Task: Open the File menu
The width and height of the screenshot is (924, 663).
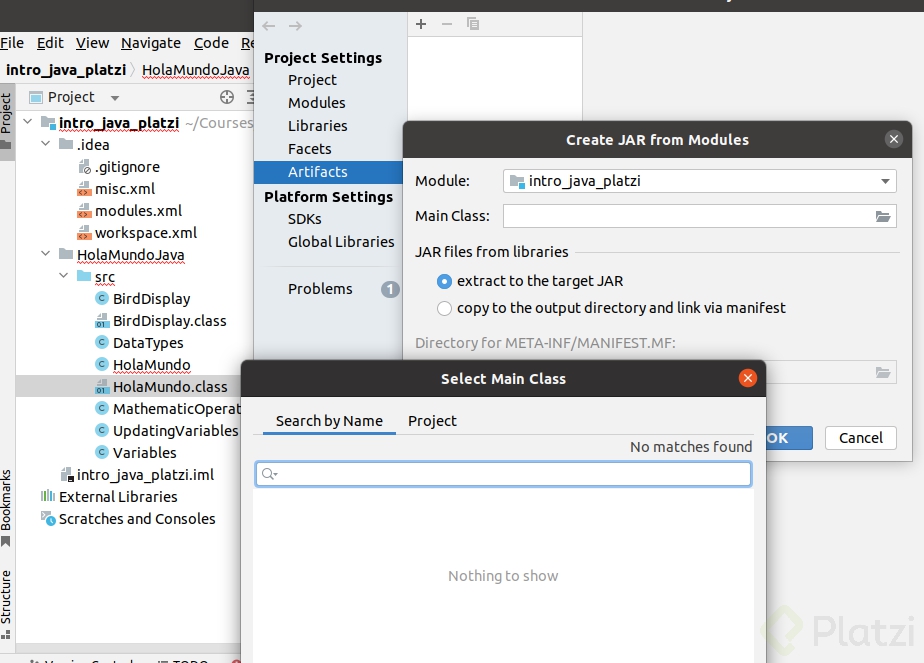Action: 12,43
